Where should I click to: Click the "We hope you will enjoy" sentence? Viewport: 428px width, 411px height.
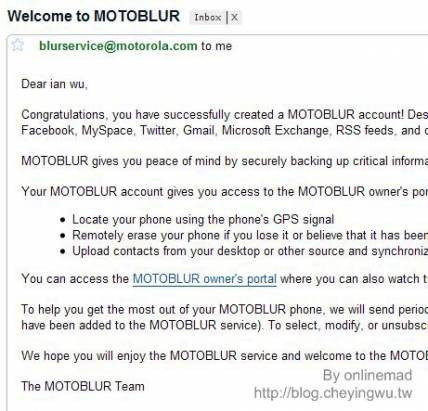tap(225, 356)
